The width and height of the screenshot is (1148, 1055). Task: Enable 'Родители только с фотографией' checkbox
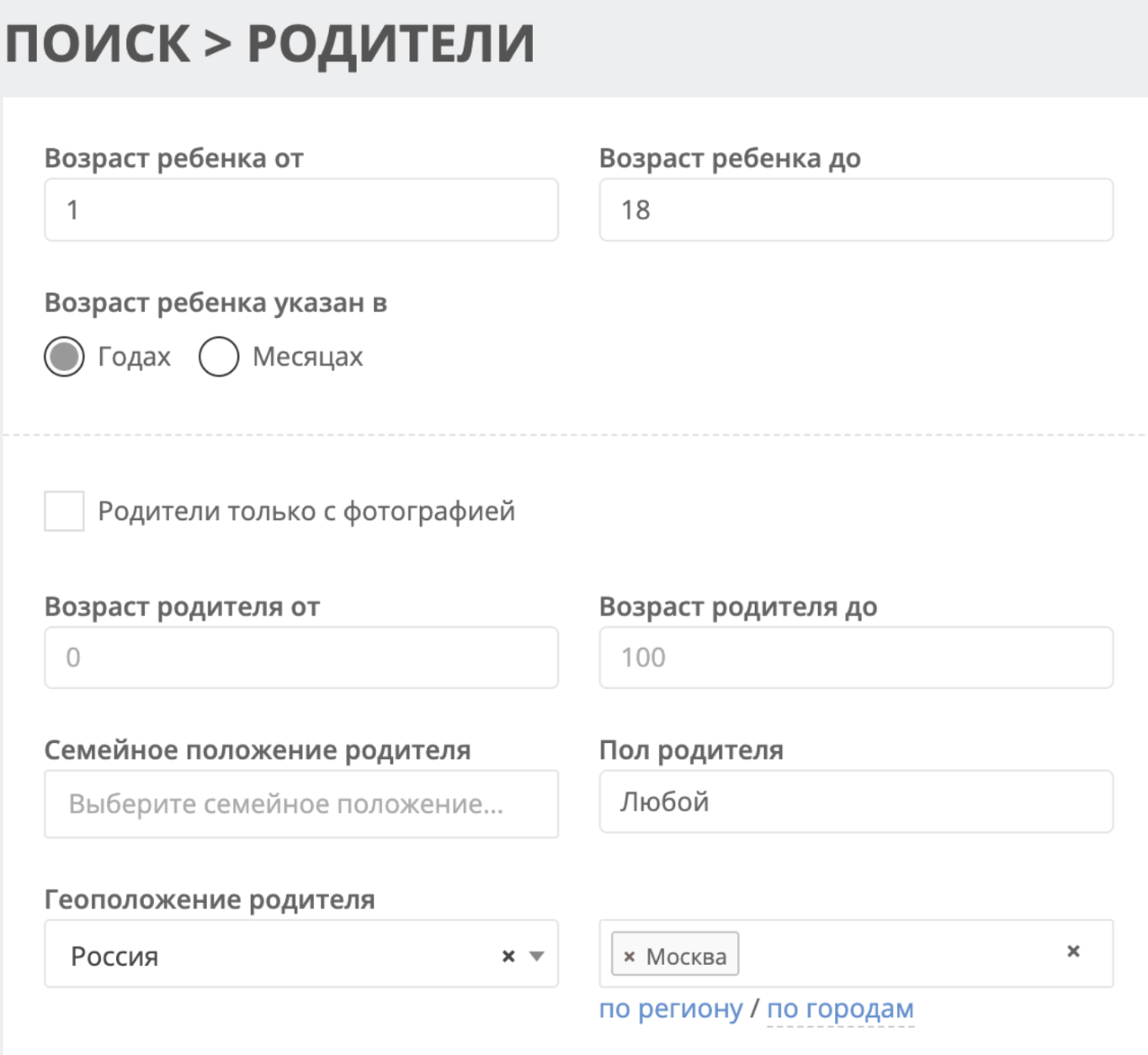coord(64,511)
